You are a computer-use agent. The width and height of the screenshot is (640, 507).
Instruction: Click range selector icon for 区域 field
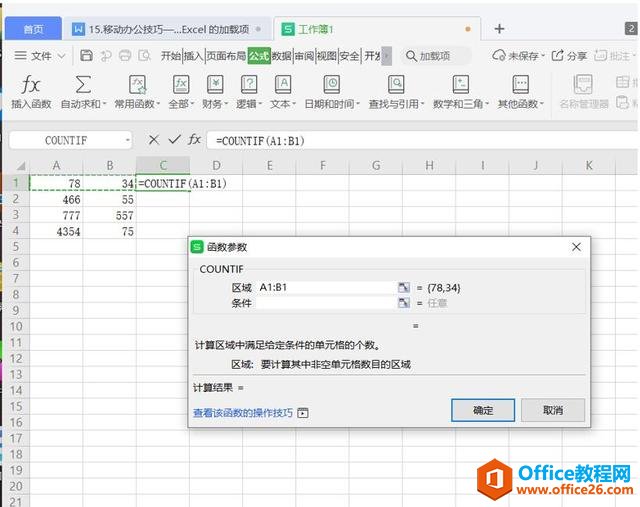pos(404,287)
